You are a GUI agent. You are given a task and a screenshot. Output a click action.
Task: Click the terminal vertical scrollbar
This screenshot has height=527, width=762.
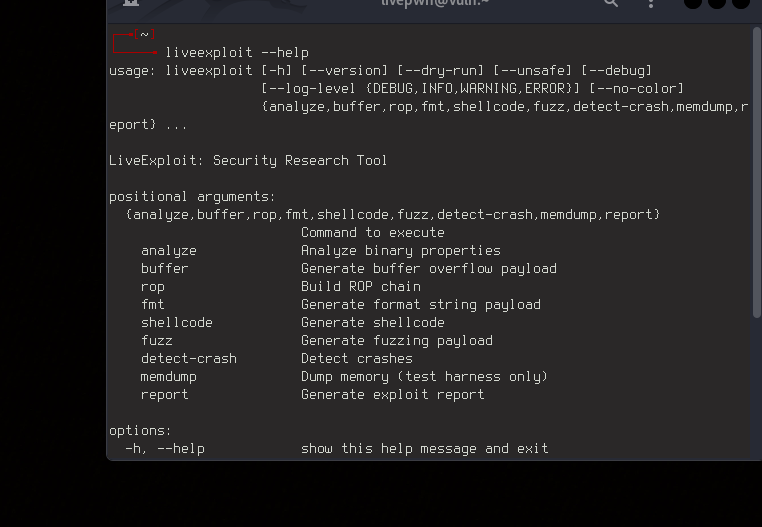(756, 170)
